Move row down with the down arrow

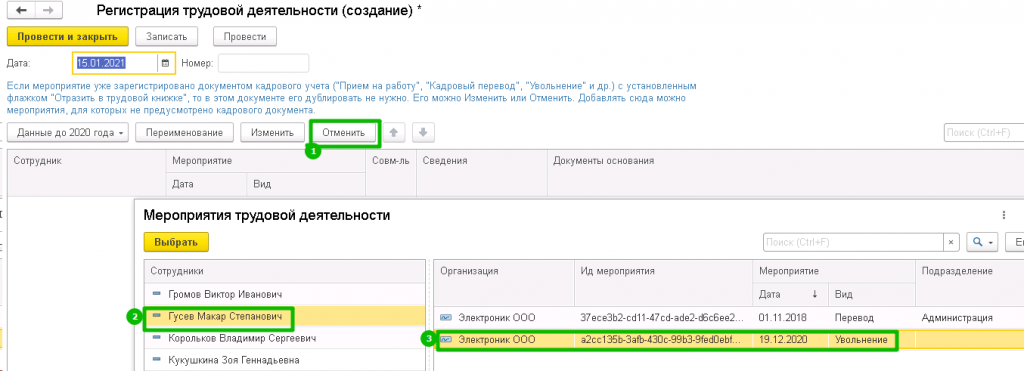pyautogui.click(x=423, y=133)
